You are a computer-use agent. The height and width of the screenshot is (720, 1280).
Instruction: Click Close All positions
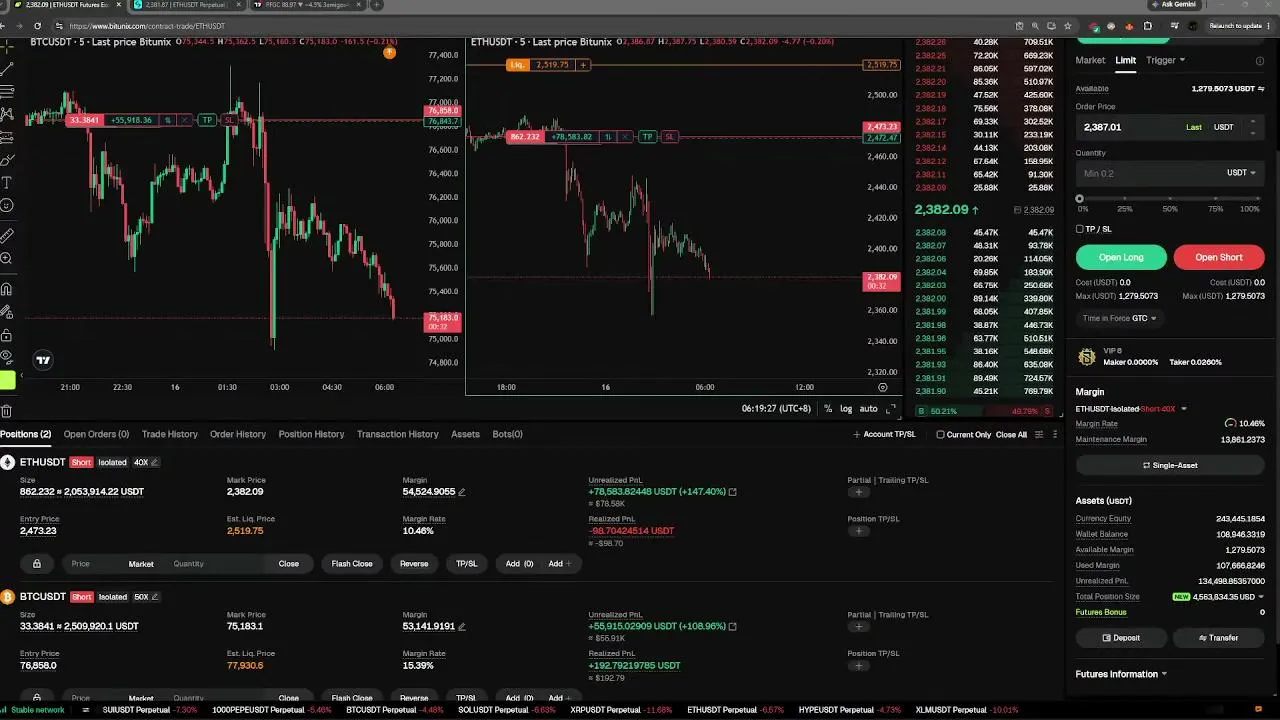pyautogui.click(x=1011, y=435)
